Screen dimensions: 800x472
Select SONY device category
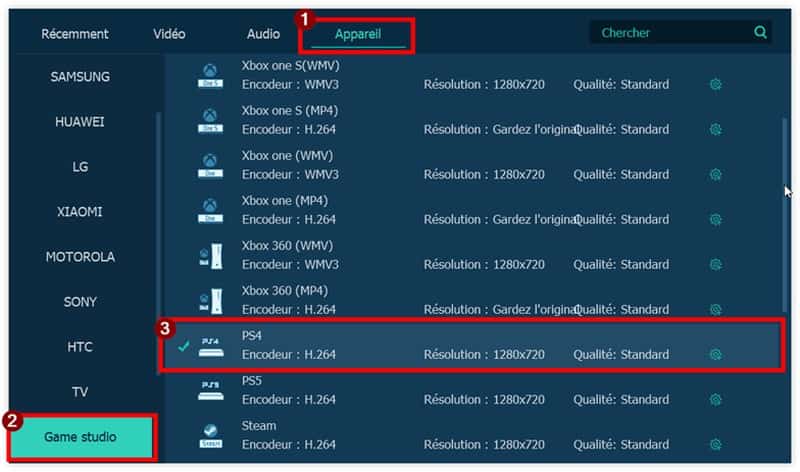pos(80,302)
